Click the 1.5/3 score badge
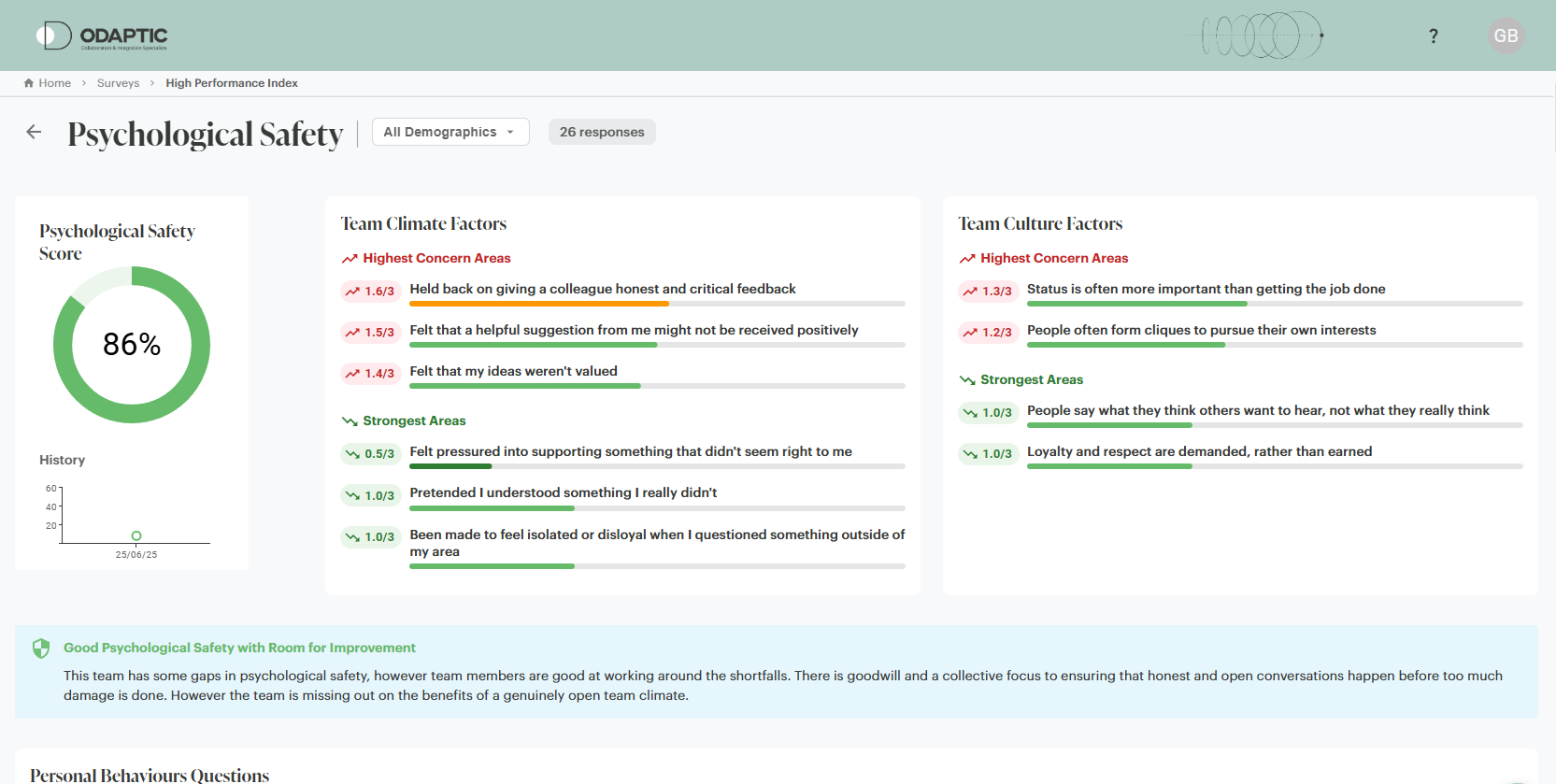Image resolution: width=1556 pixels, height=784 pixels. (x=370, y=333)
